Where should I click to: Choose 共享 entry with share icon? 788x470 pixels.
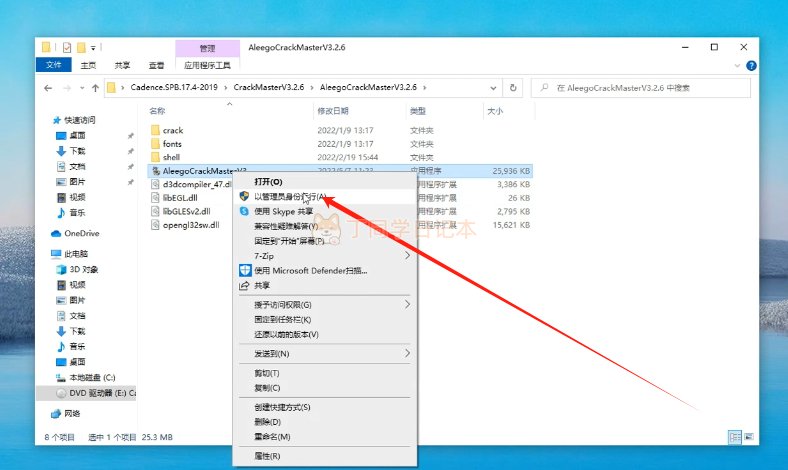[x=325, y=286]
